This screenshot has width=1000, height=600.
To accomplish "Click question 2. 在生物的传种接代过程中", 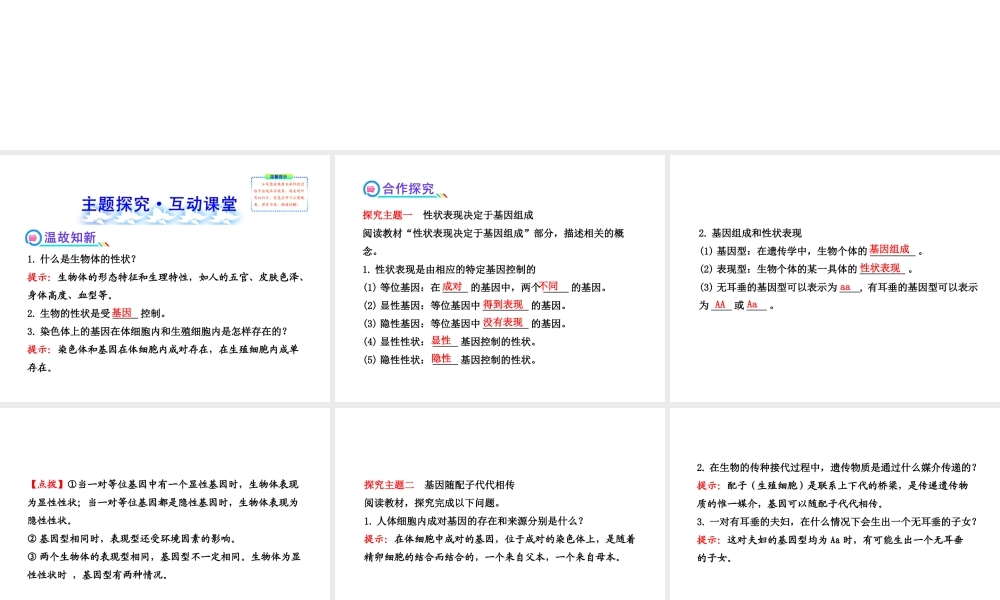I will [837, 467].
